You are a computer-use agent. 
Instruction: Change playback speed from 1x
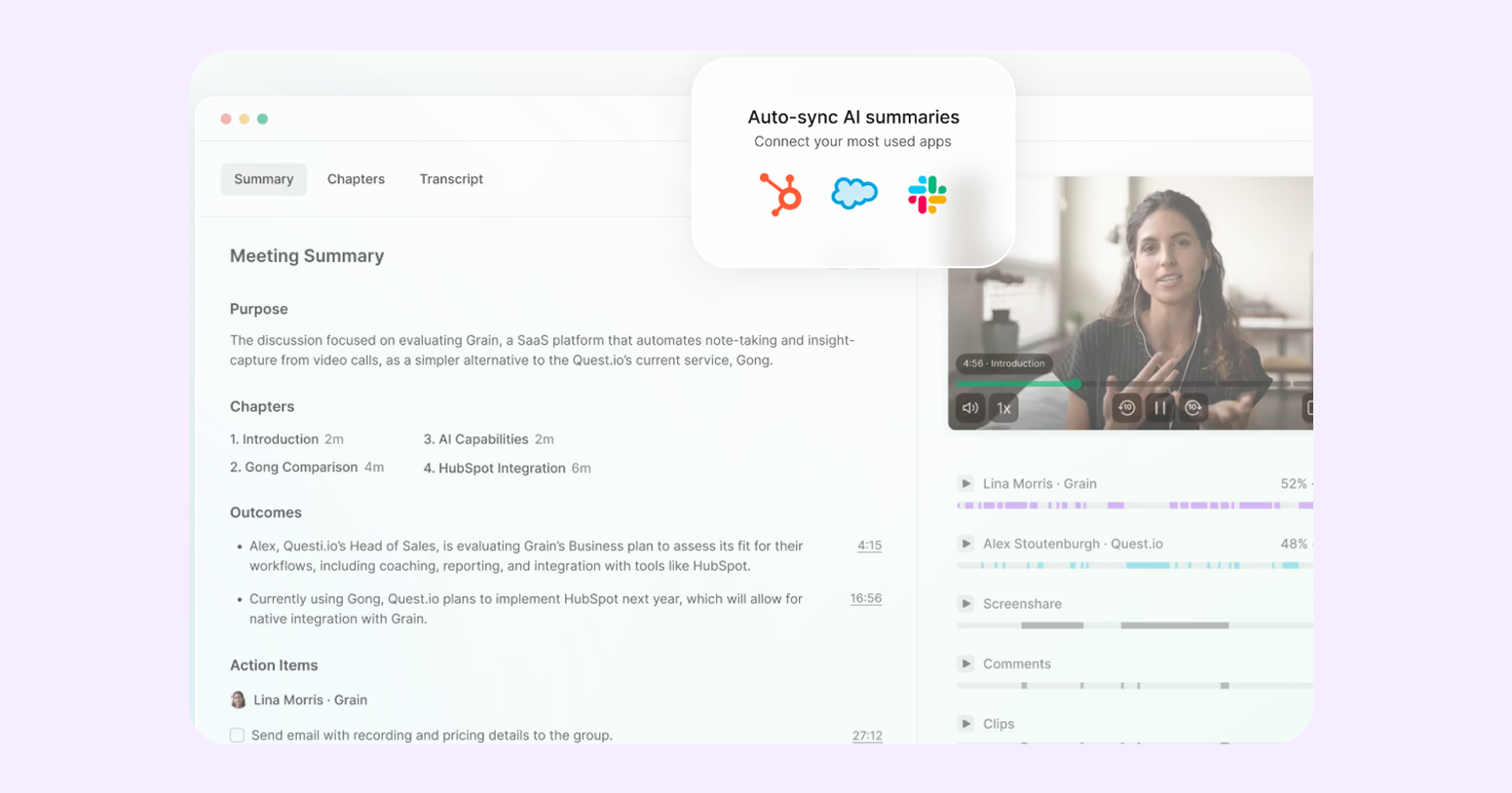click(1003, 408)
